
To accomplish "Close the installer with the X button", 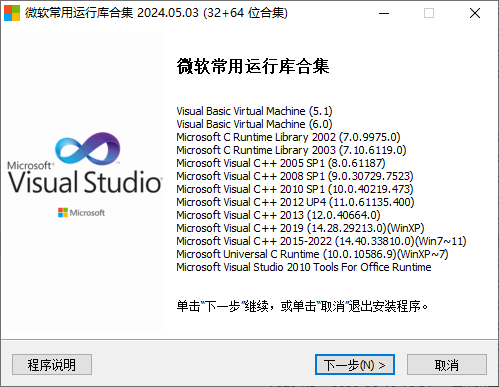I will [x=475, y=13].
